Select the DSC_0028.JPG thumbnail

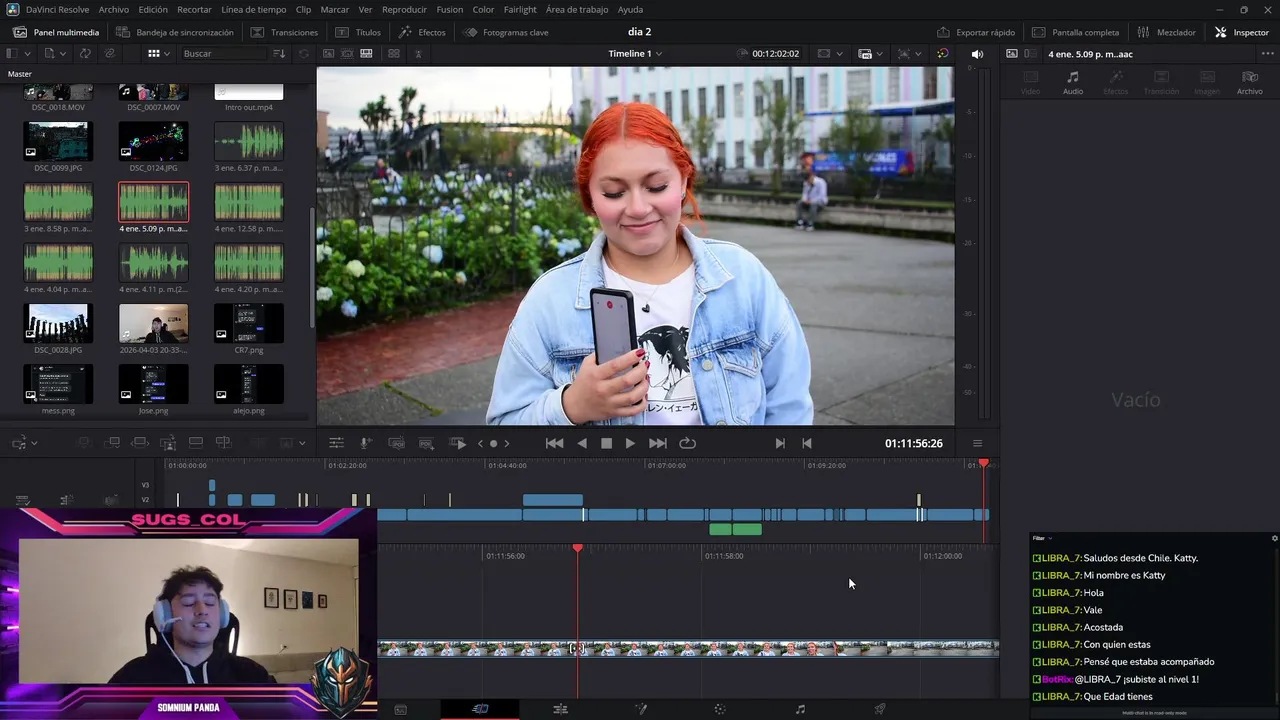58,324
